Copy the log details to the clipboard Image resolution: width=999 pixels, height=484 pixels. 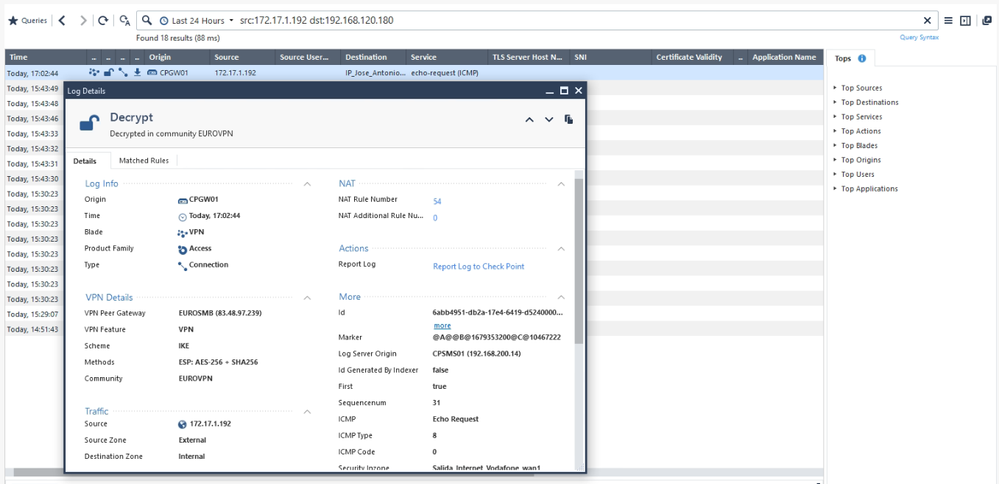[569, 119]
